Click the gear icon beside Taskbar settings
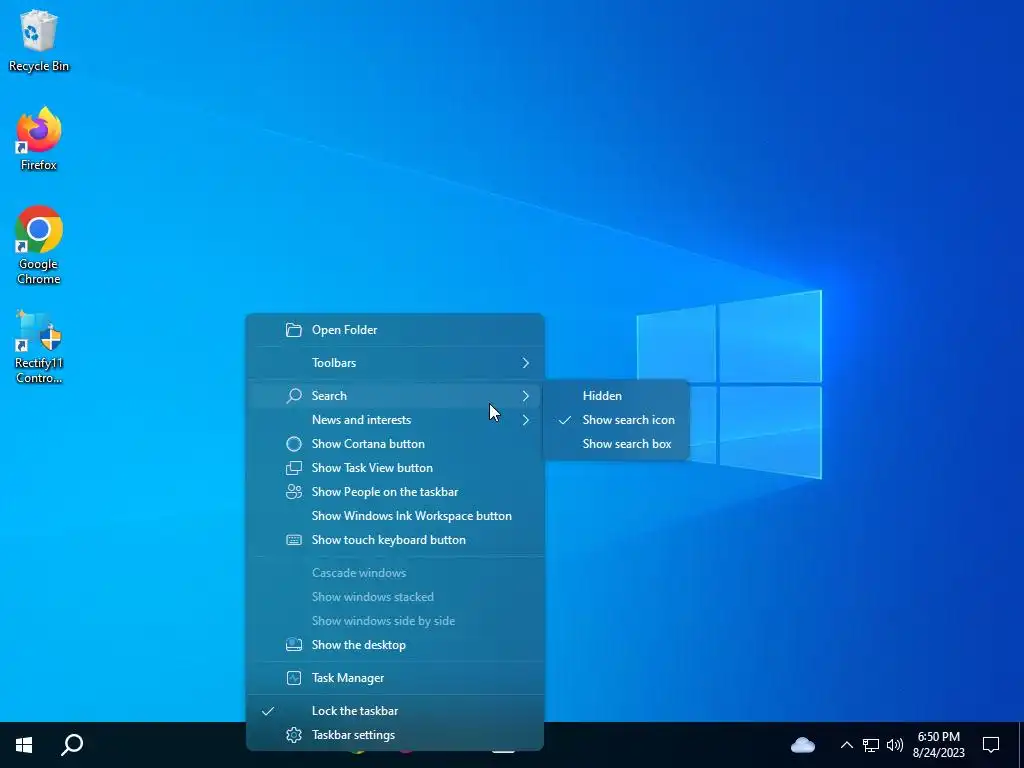This screenshot has width=1024, height=768. 294,735
